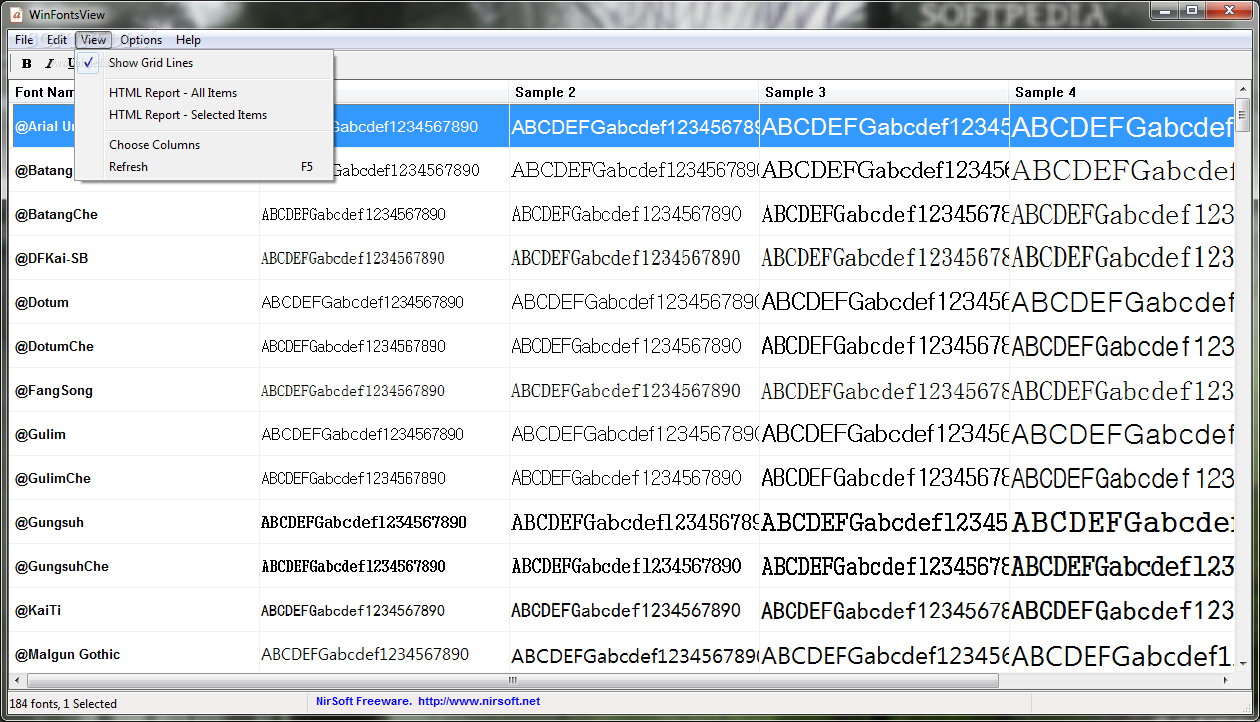Select the @Gungsuh font row
The height and width of the screenshot is (722, 1260).
[623, 522]
